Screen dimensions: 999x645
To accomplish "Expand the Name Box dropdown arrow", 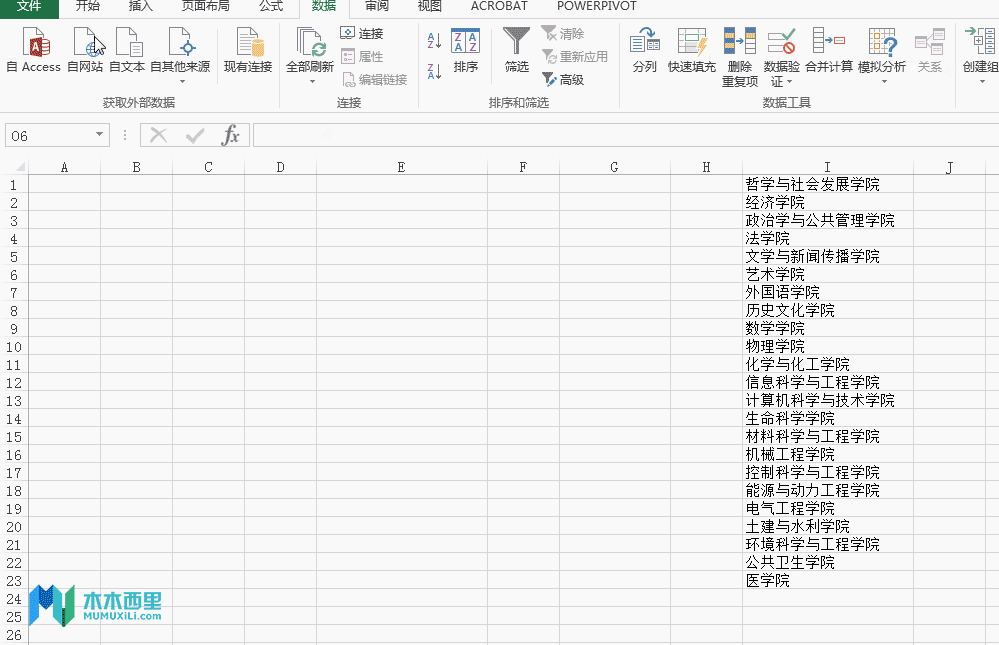I will pos(99,134).
